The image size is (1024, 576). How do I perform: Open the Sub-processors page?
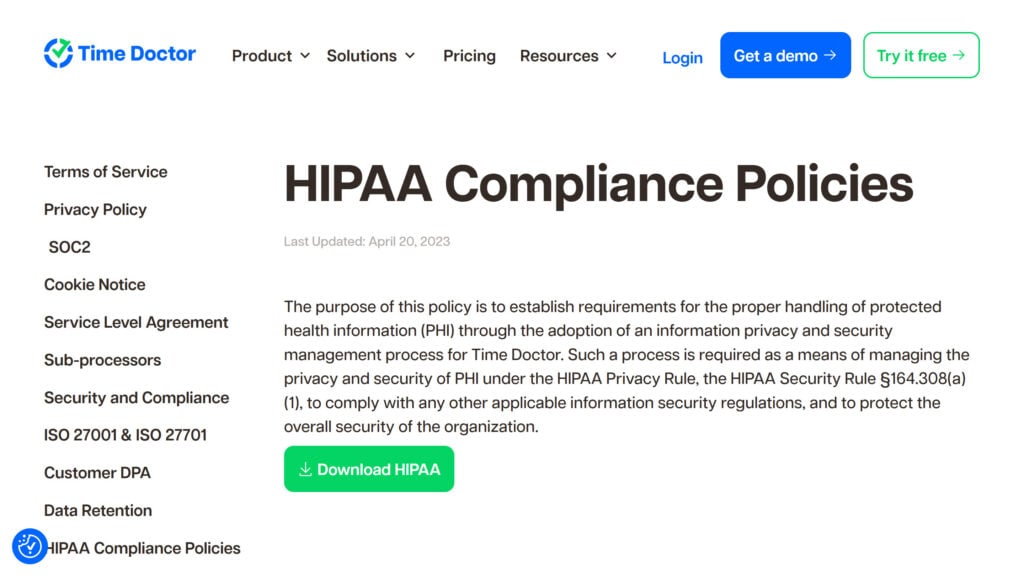[x=103, y=360]
